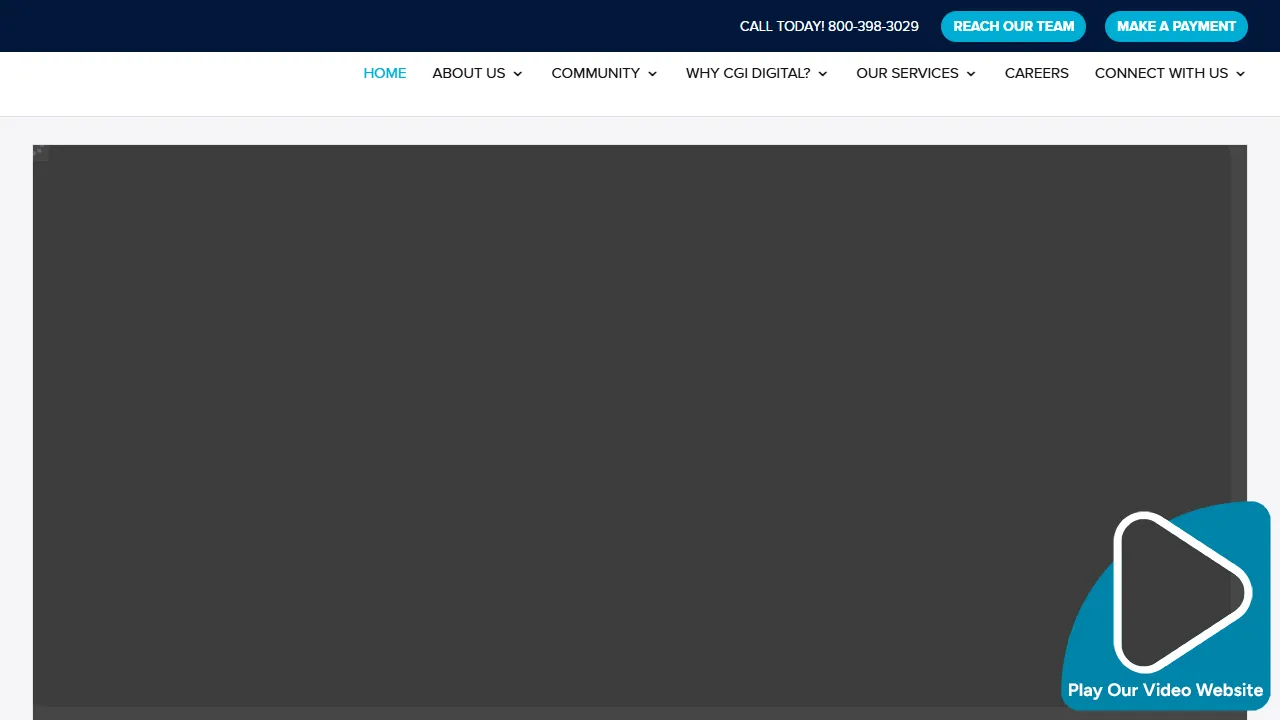
Task: Click the broken image placeholder in the video frame
Action: coord(40,152)
